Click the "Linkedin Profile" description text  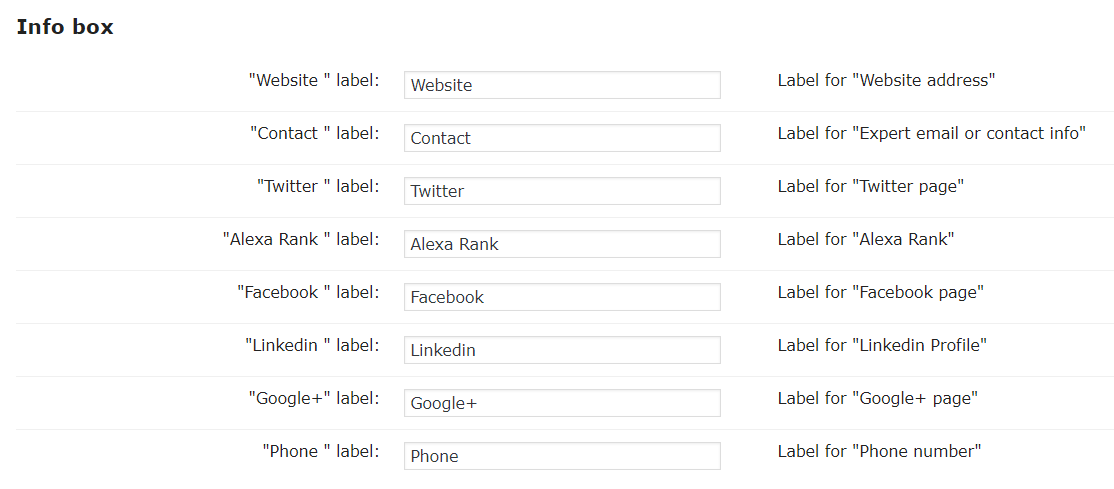882,345
